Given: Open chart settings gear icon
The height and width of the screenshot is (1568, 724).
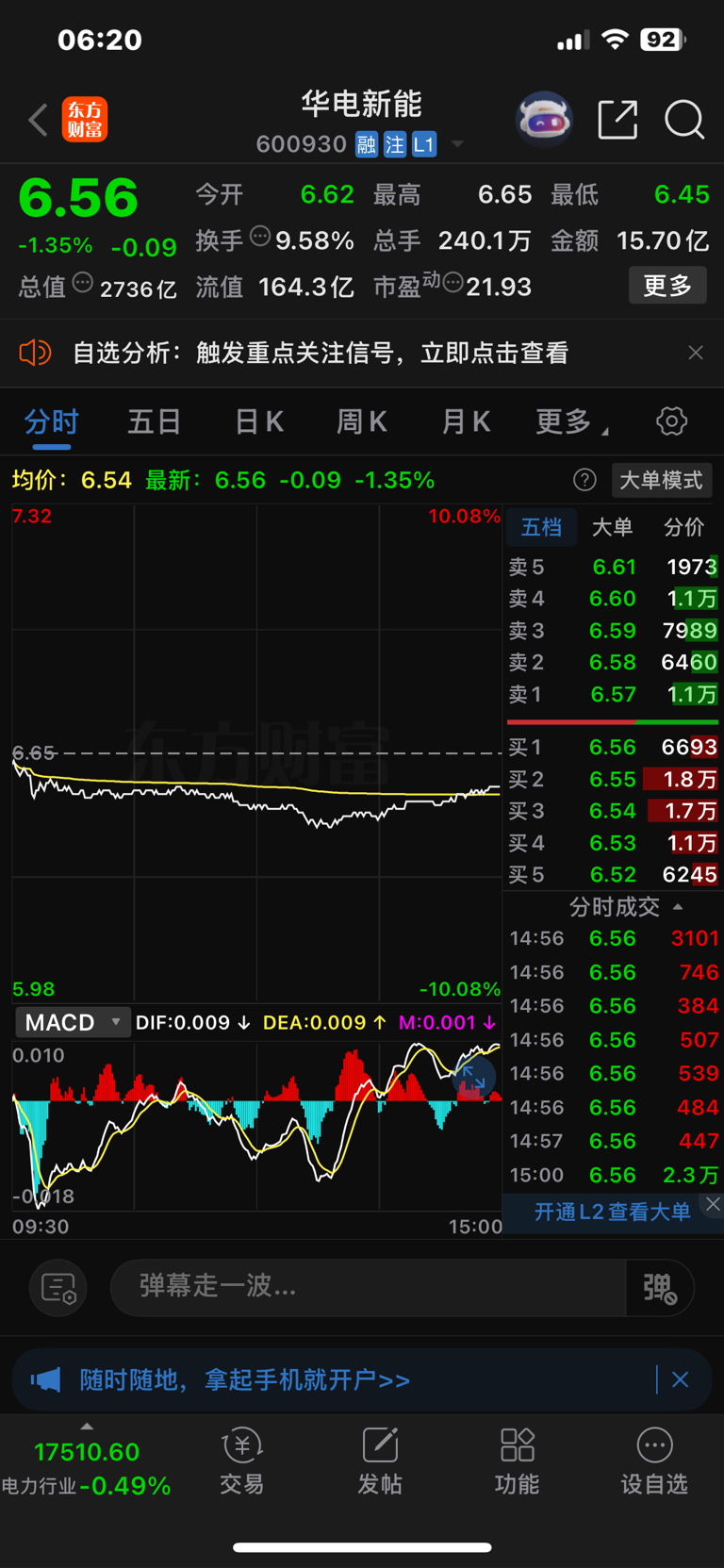Looking at the screenshot, I should (x=671, y=421).
